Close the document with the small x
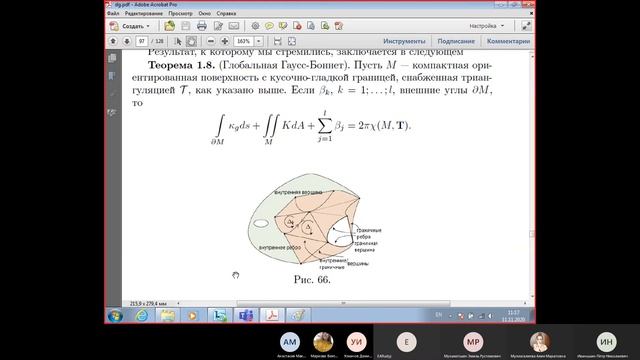The width and height of the screenshot is (640, 360). click(x=531, y=13)
